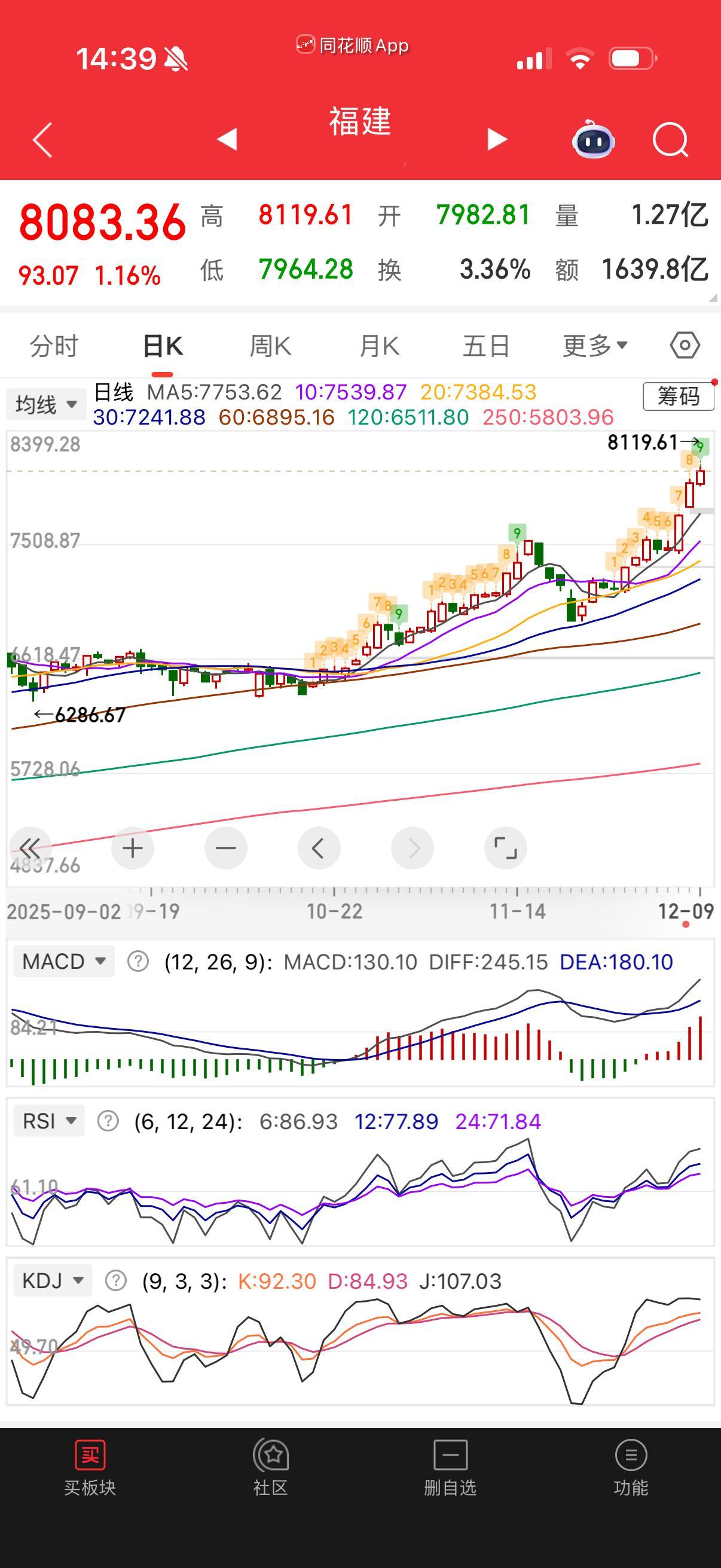721x1568 pixels.
Task: Open the AI robot assistant
Action: tap(593, 139)
